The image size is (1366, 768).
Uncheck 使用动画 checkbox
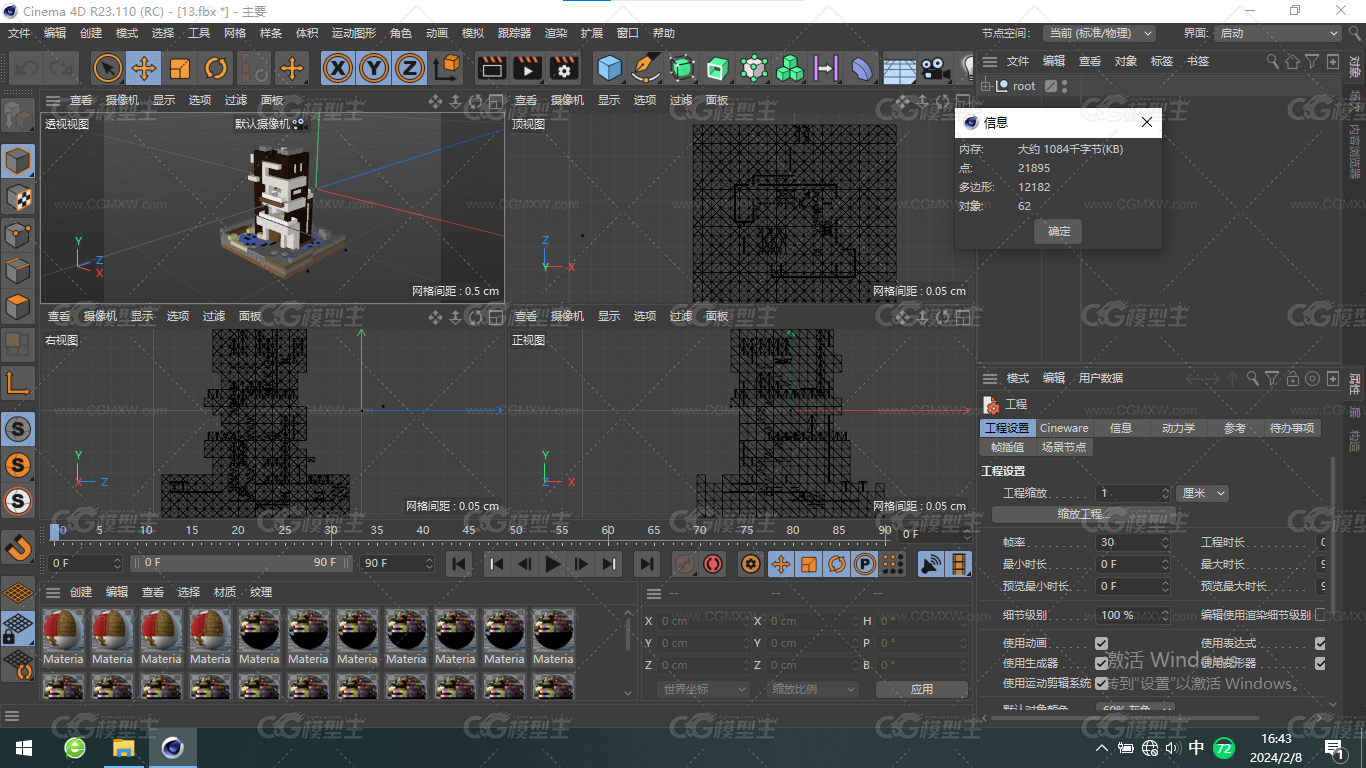(1101, 643)
